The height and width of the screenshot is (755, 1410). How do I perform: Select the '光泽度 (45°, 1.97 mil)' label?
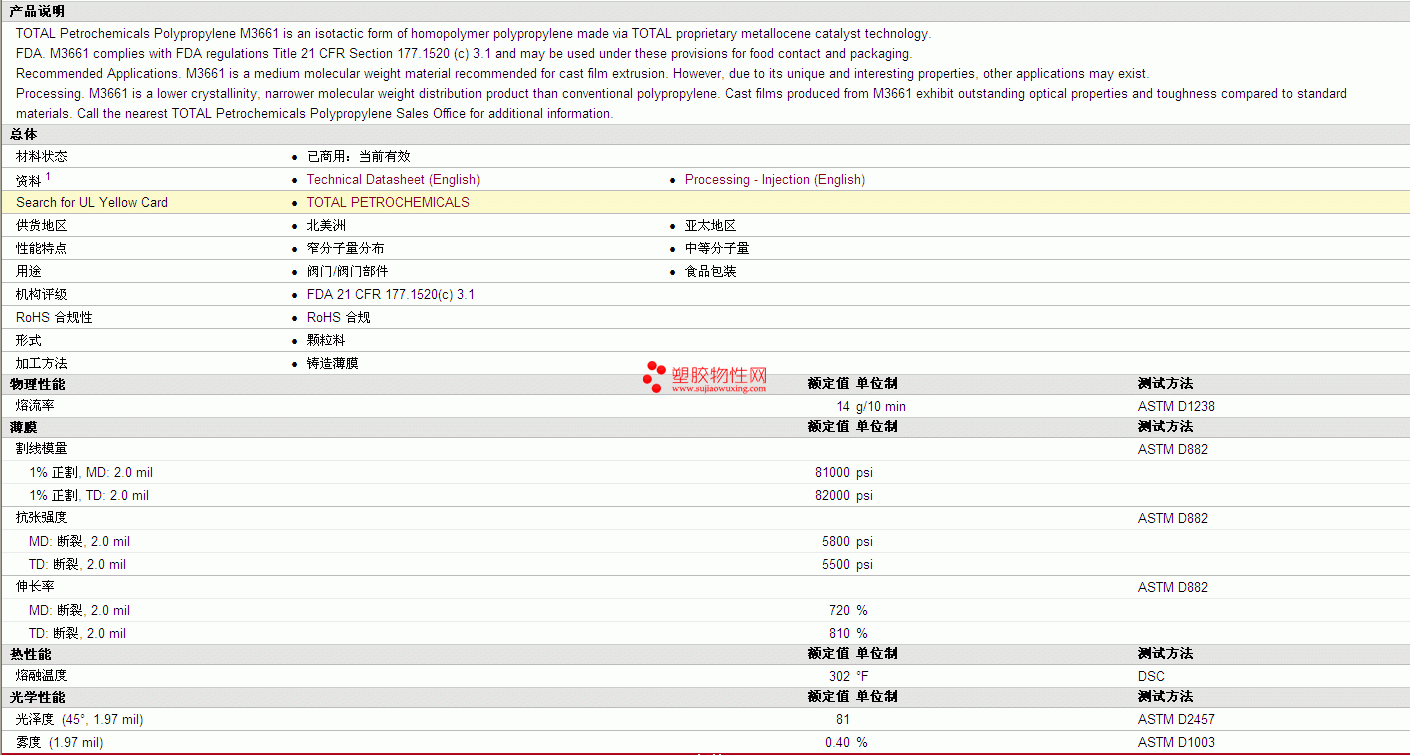pos(80,719)
